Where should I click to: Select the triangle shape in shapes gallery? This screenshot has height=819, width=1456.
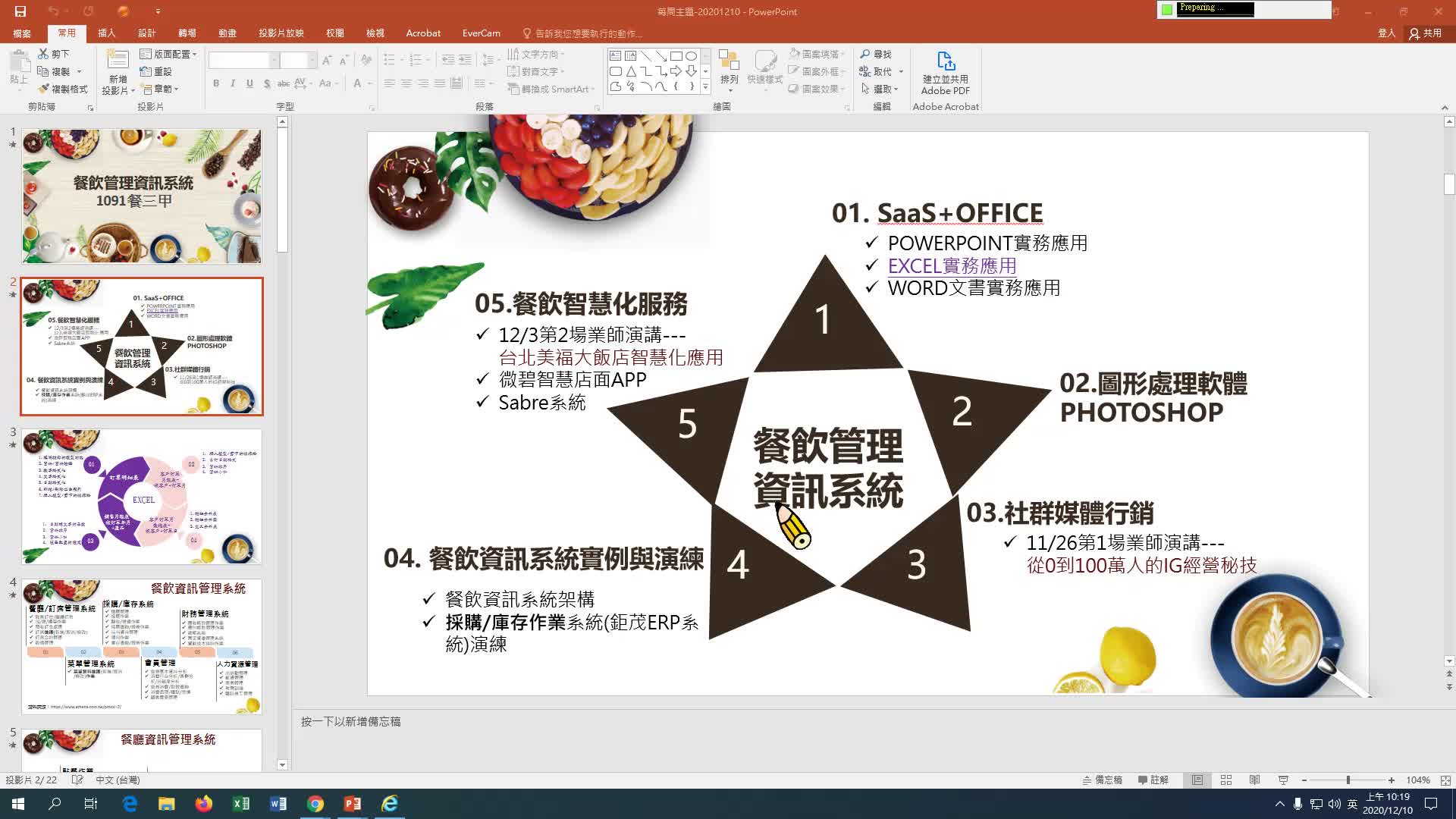[x=630, y=71]
